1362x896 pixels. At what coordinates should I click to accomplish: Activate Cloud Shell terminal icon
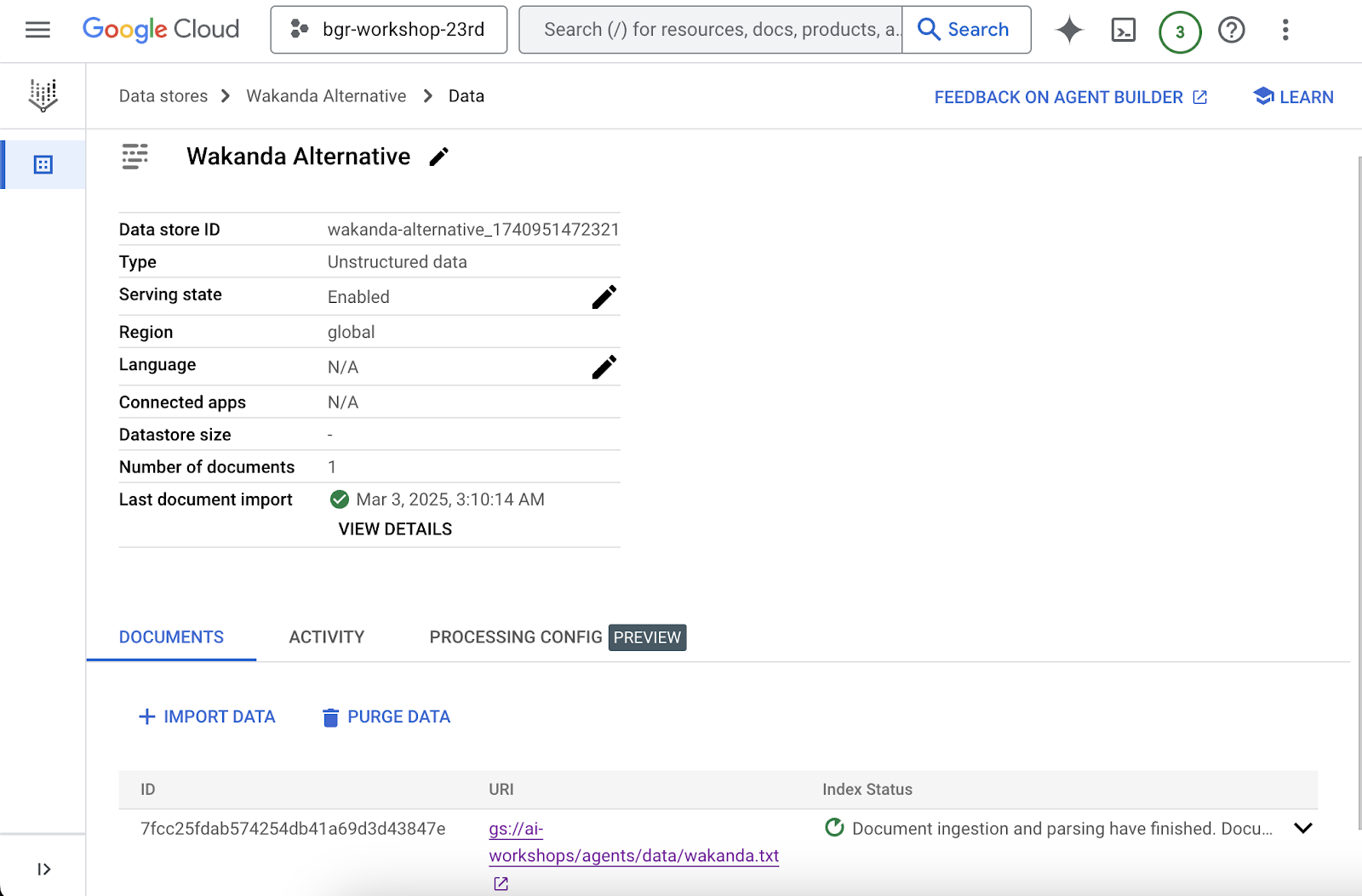(x=1124, y=31)
